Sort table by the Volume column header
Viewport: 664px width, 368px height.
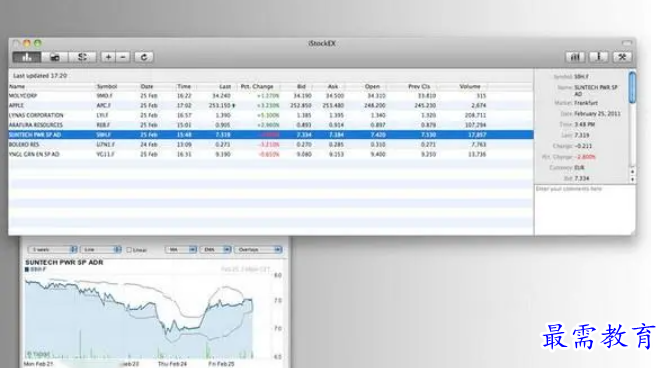click(470, 86)
